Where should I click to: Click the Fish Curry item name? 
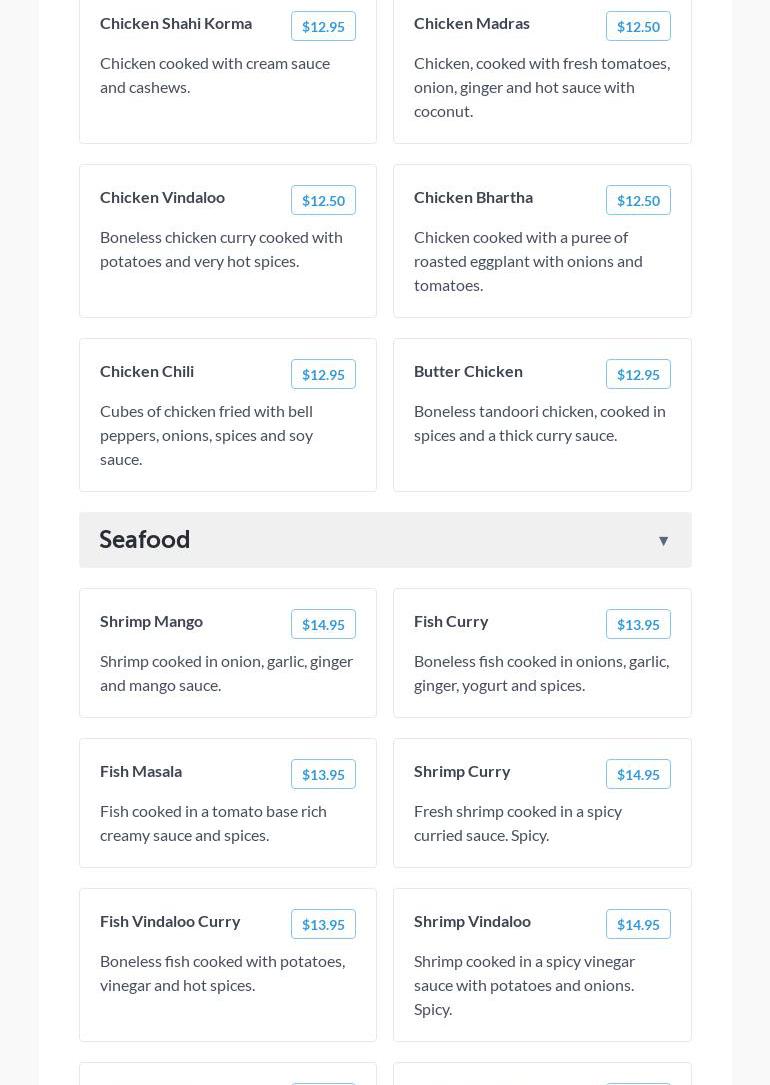pos(451,621)
